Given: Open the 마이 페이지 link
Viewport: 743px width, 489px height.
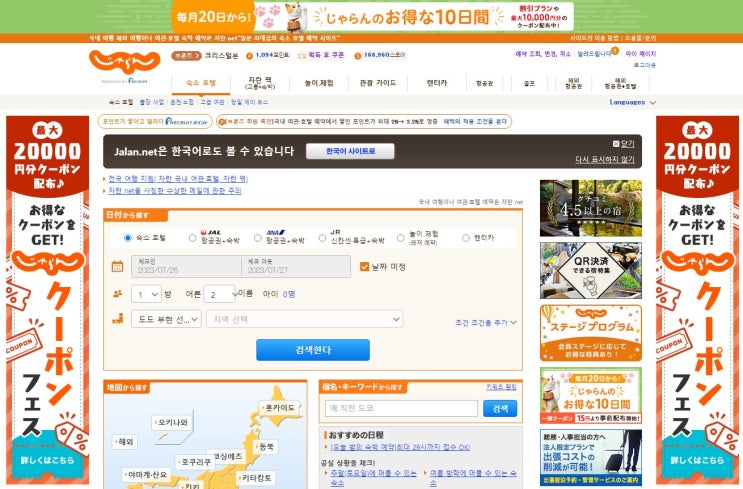Looking at the screenshot, I should (641, 54).
